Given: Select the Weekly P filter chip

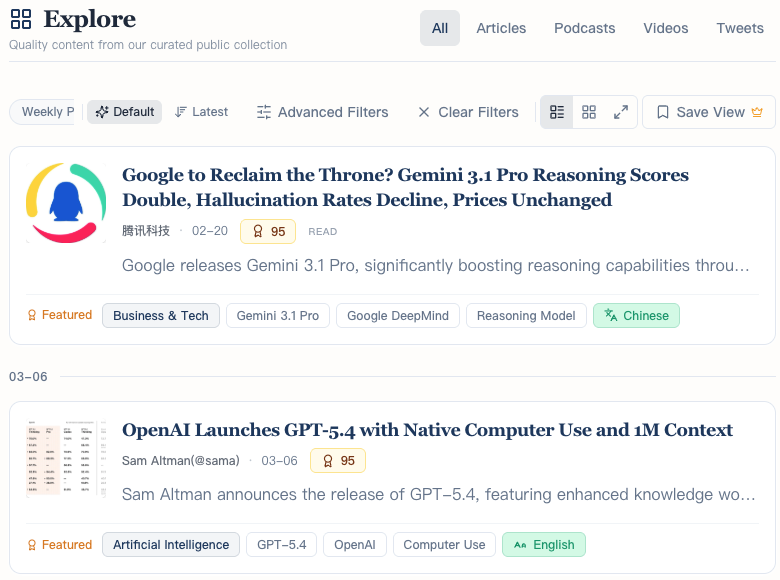Looking at the screenshot, I should click(42, 112).
